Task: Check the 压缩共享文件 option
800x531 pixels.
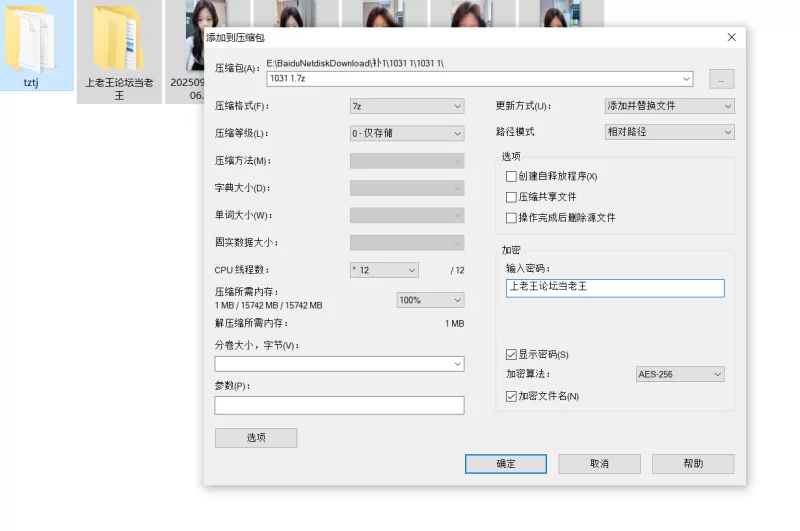Action: click(x=512, y=197)
